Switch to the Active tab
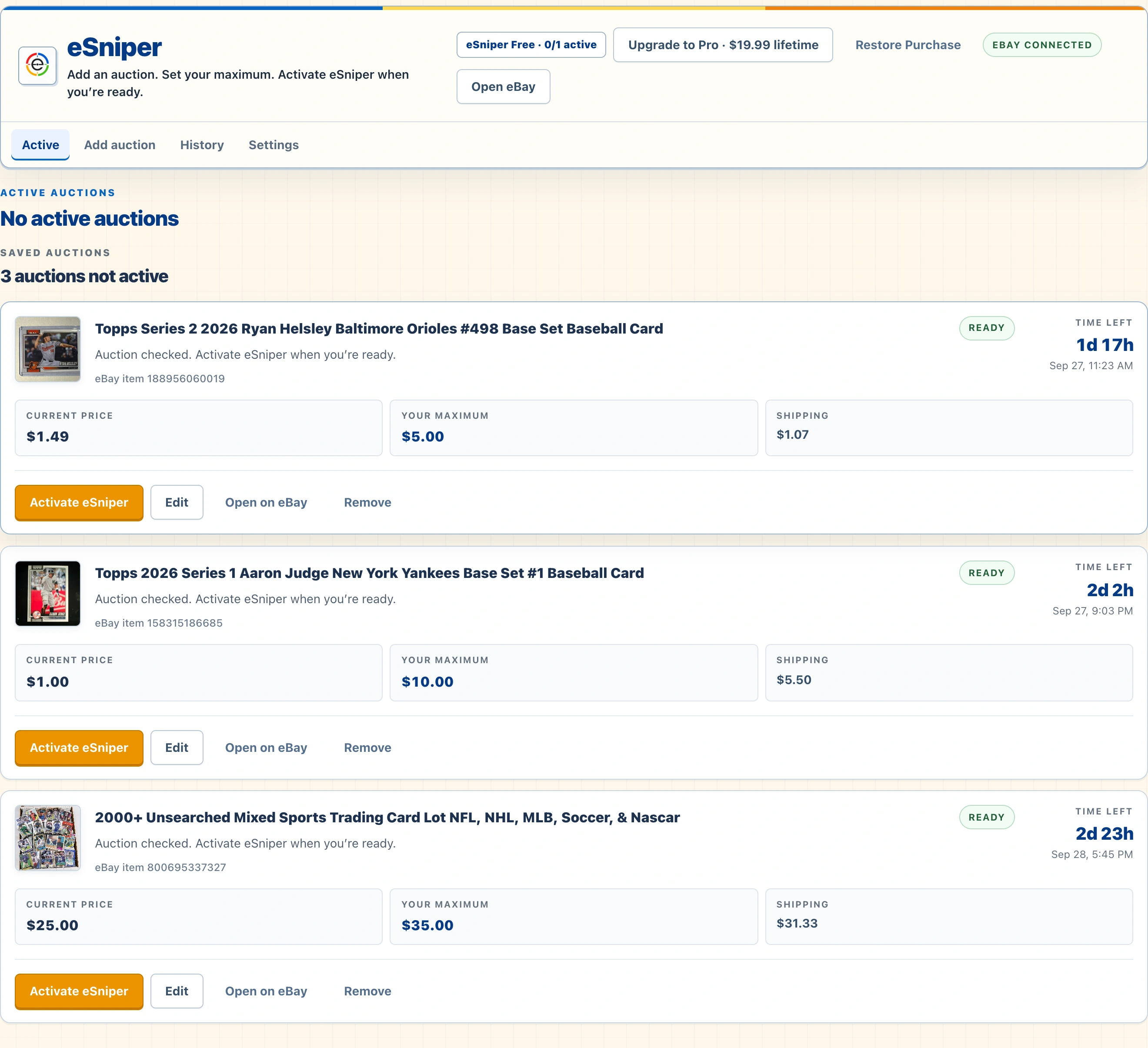1148x1048 pixels. pyautogui.click(x=40, y=145)
